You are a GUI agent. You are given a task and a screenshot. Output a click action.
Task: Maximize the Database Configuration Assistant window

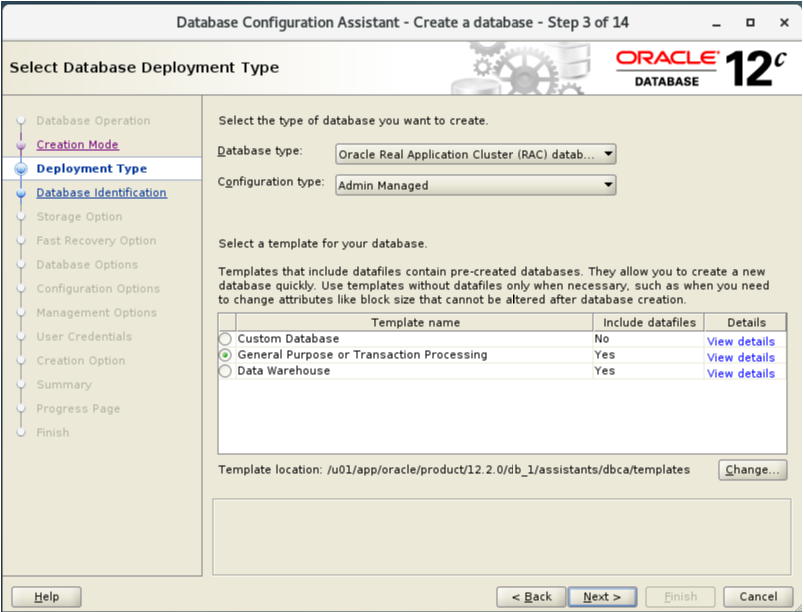click(750, 23)
